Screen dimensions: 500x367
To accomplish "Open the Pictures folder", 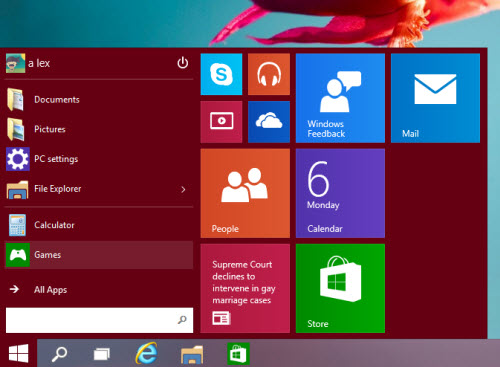I will pos(99,129).
